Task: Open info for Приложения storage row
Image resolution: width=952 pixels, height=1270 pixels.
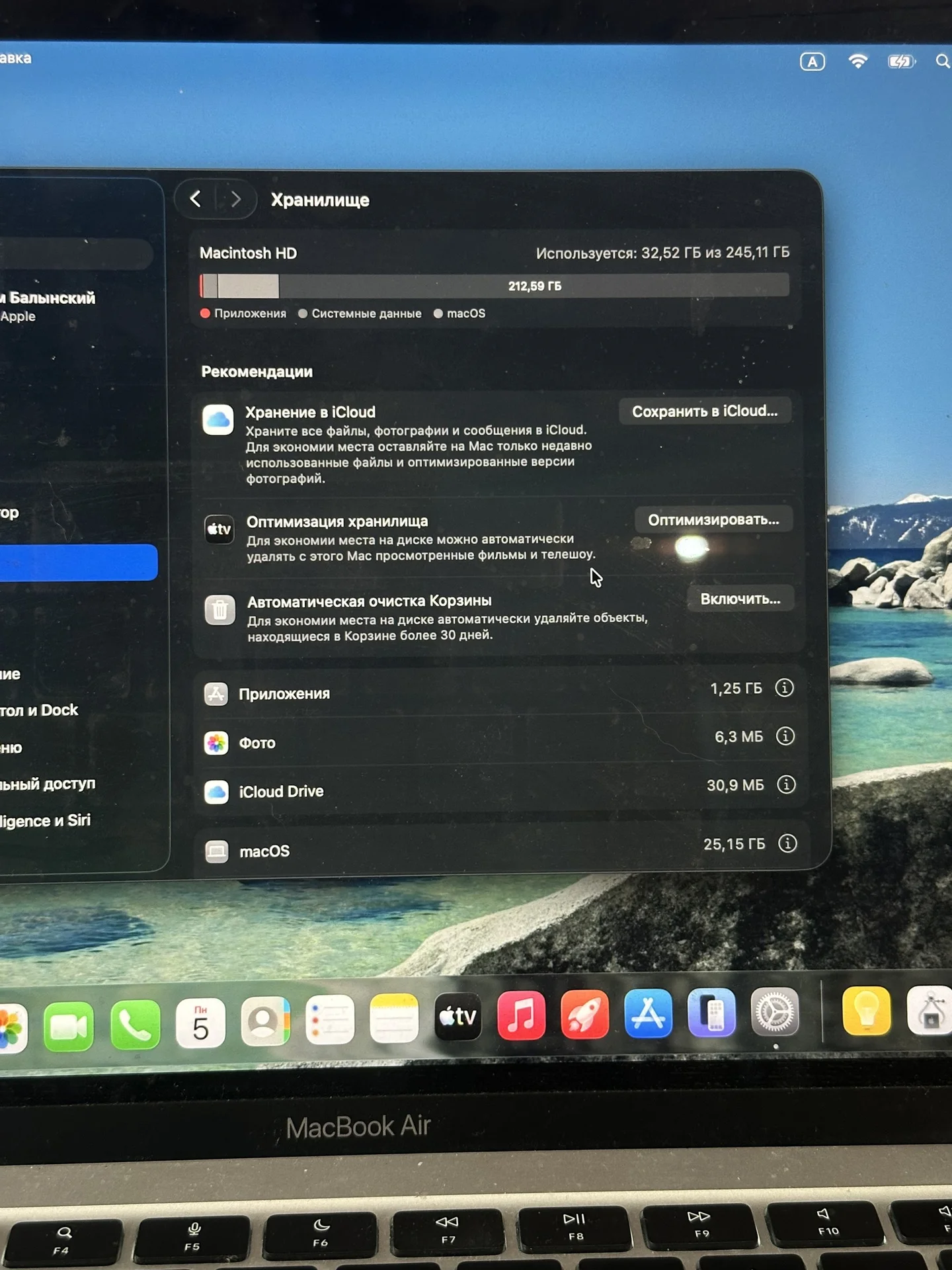Action: [x=784, y=688]
